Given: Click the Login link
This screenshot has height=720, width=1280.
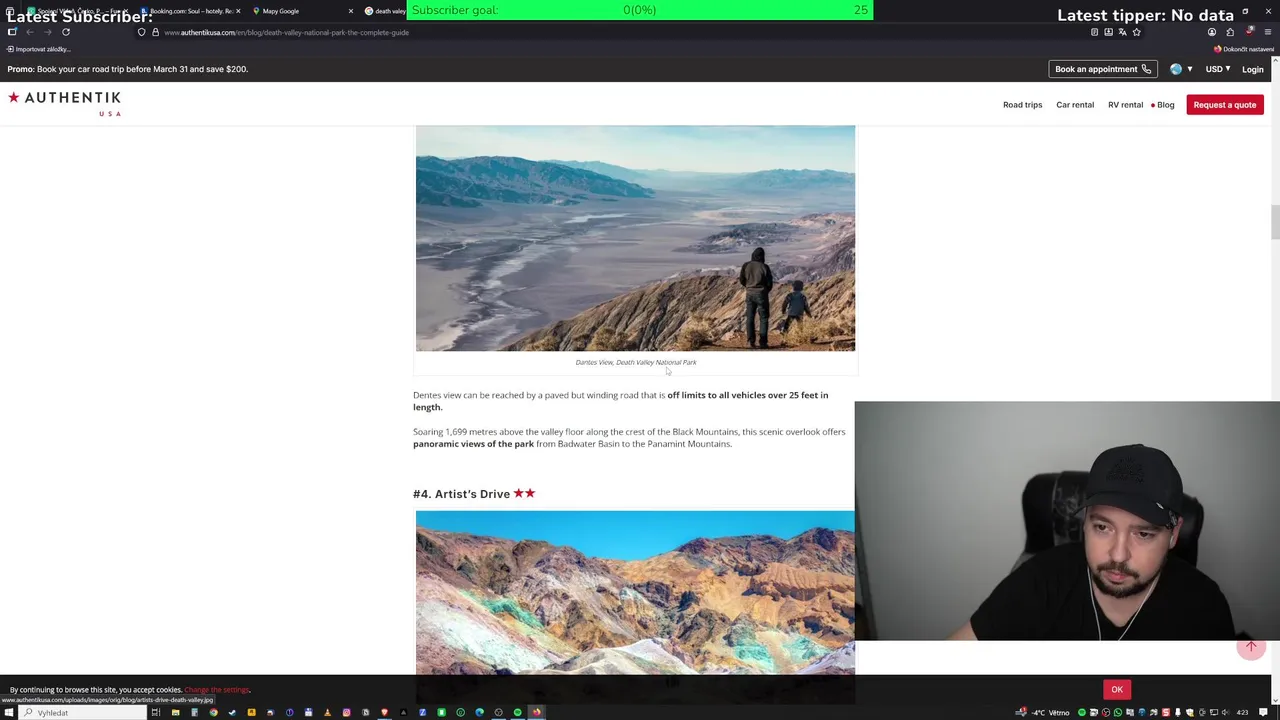Looking at the screenshot, I should [x=1252, y=69].
